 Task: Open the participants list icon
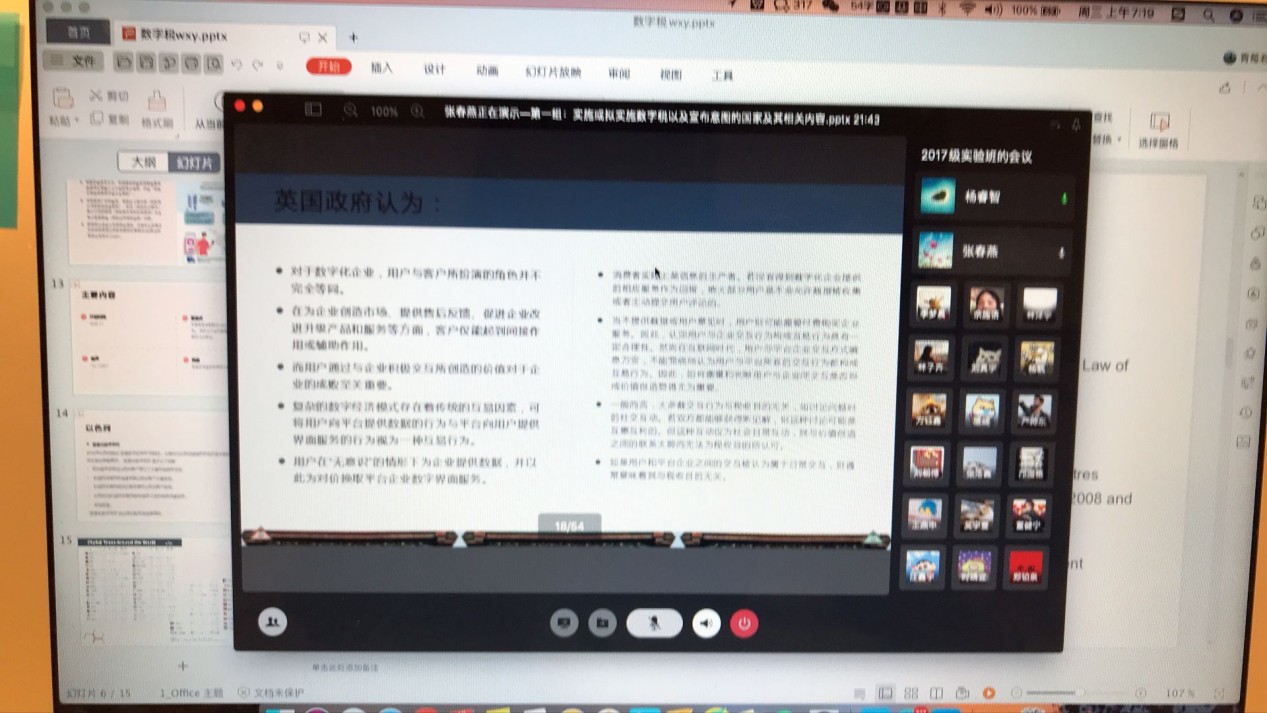tap(271, 622)
